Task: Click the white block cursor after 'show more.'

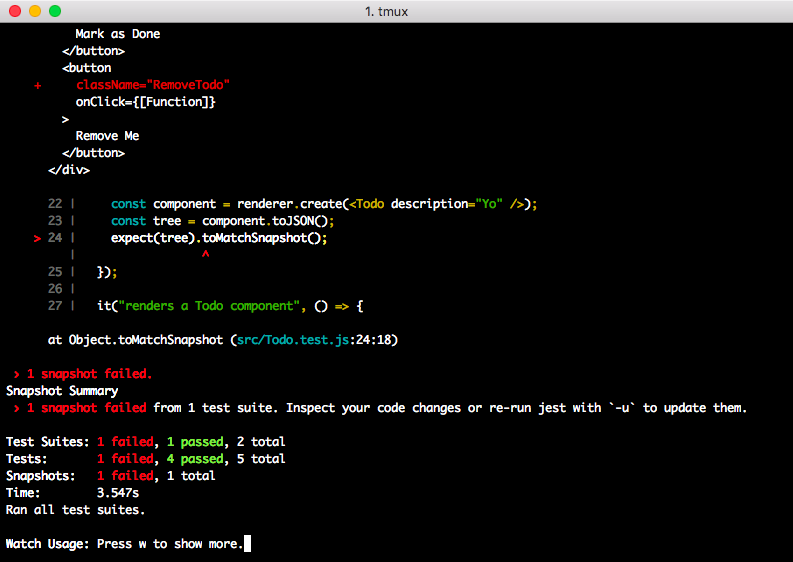Action: coord(248,544)
